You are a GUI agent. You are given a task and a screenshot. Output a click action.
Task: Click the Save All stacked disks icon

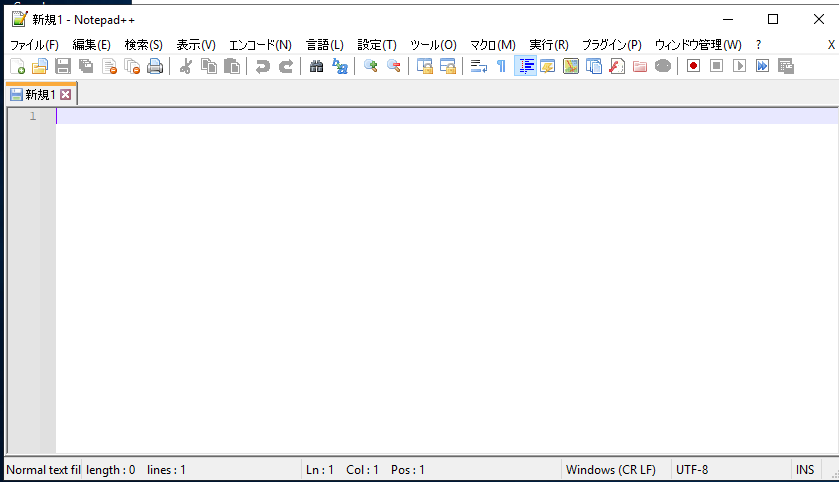(86, 66)
